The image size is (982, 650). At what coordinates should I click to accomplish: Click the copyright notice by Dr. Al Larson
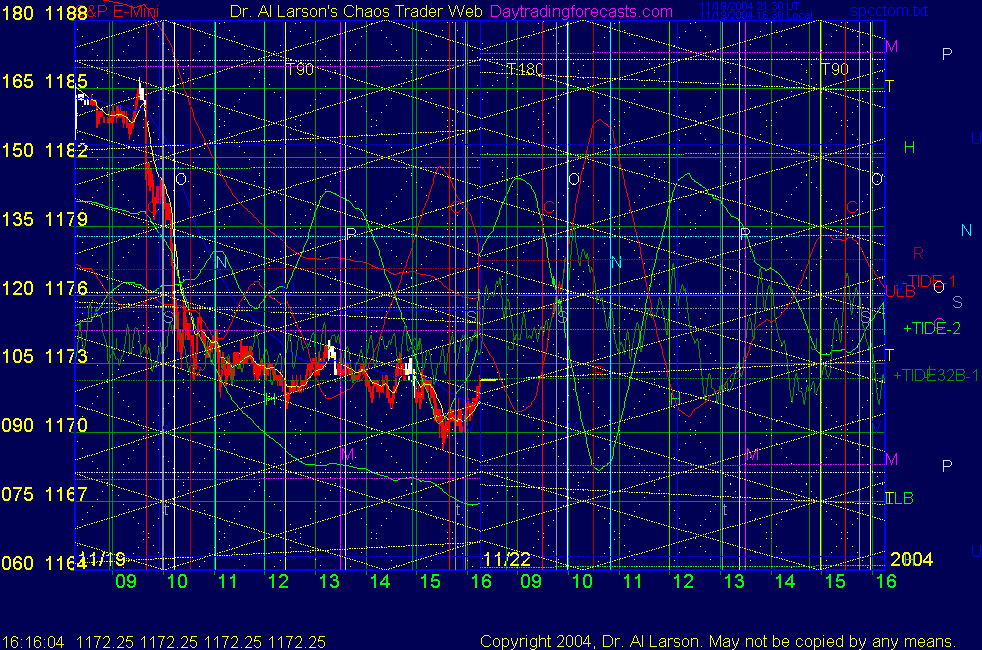coord(718,641)
